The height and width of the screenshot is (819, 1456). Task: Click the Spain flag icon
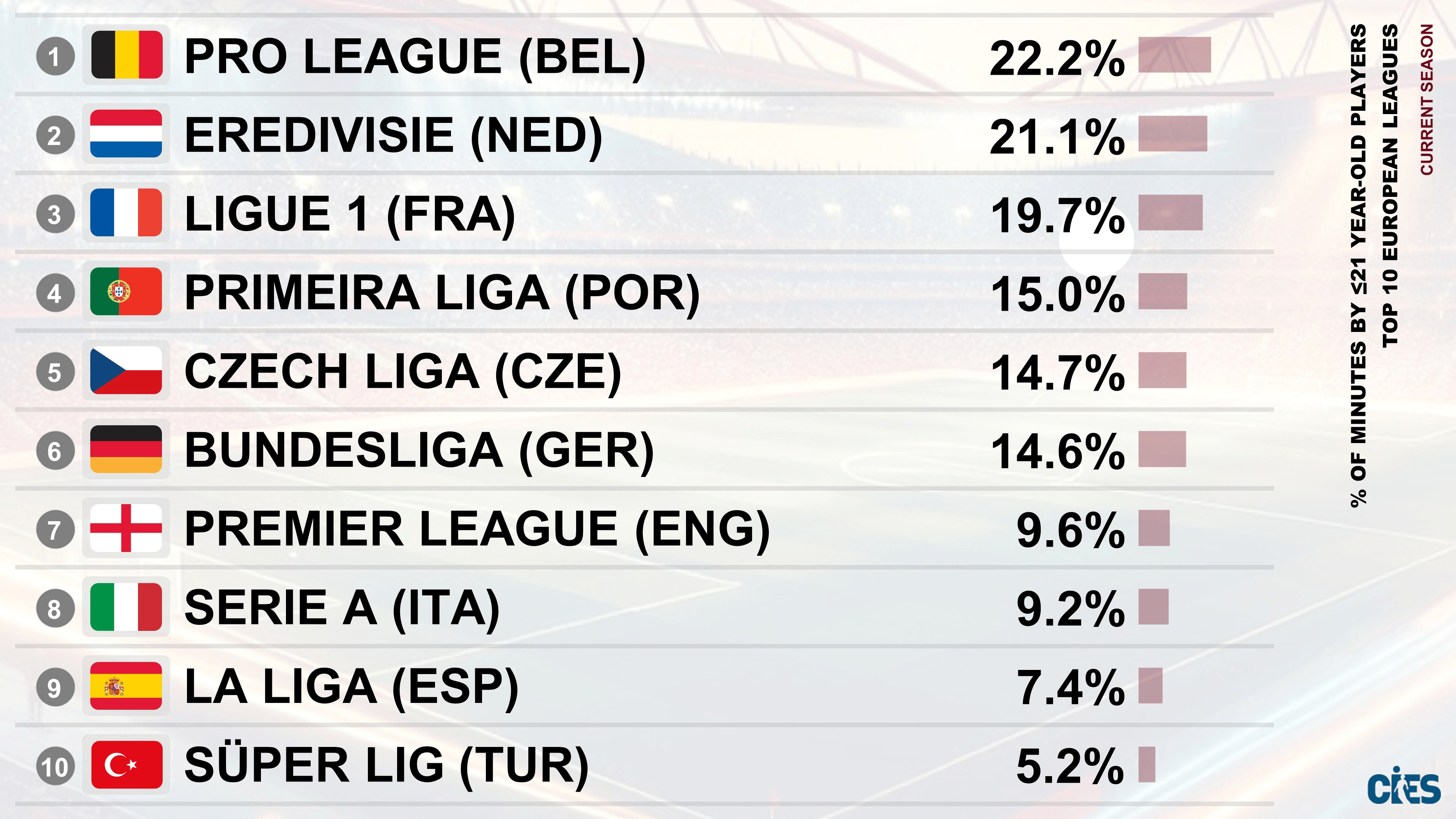click(x=127, y=686)
